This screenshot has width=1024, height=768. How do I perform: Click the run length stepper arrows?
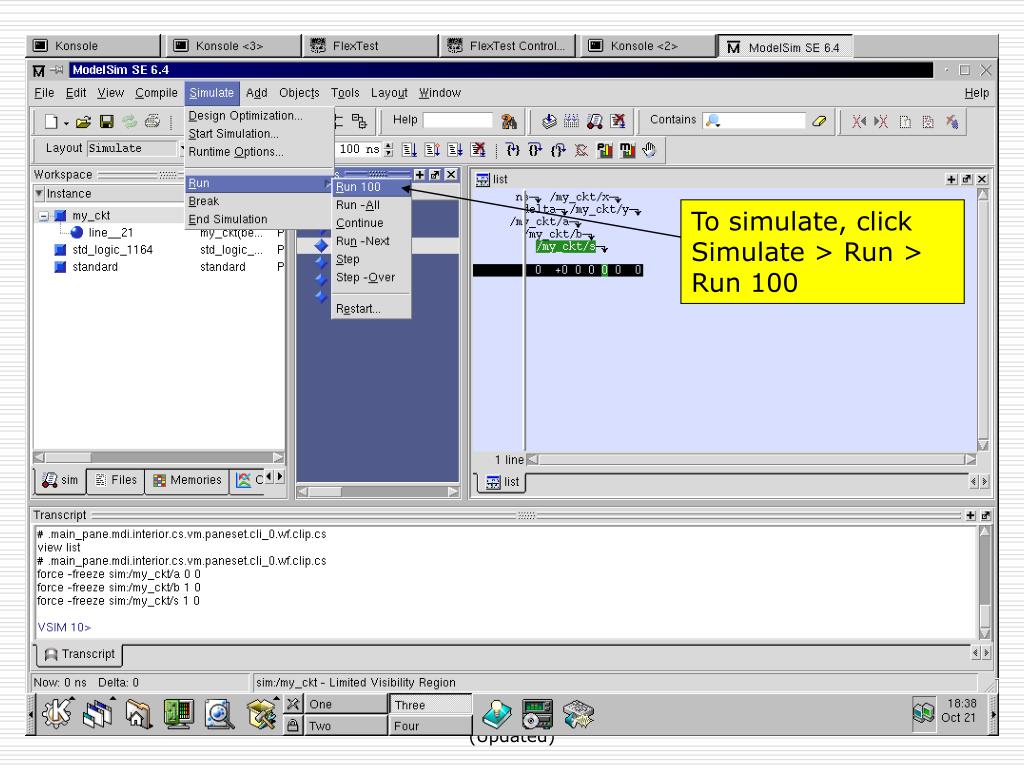(x=389, y=150)
